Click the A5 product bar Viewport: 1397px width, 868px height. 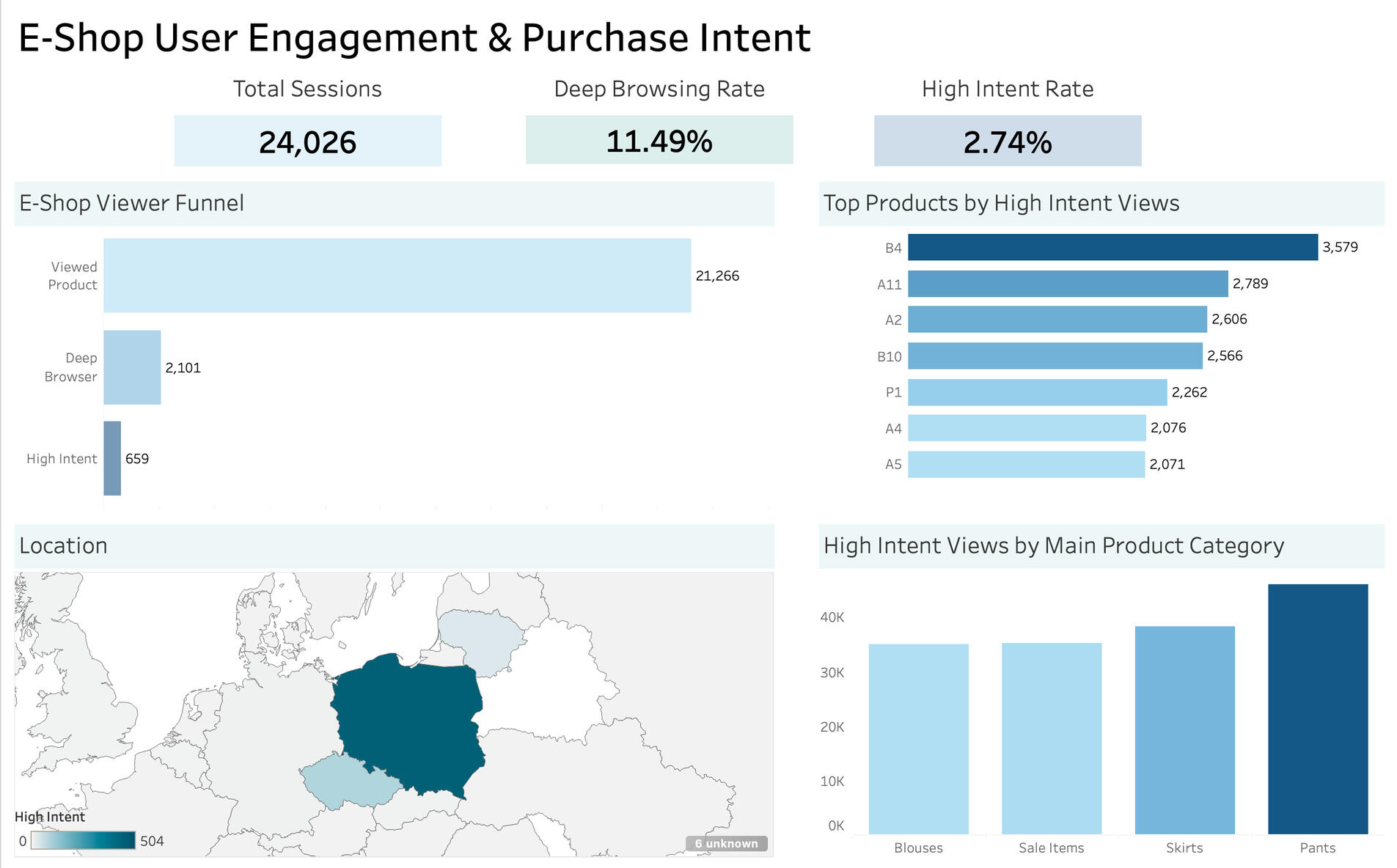coord(1026,464)
